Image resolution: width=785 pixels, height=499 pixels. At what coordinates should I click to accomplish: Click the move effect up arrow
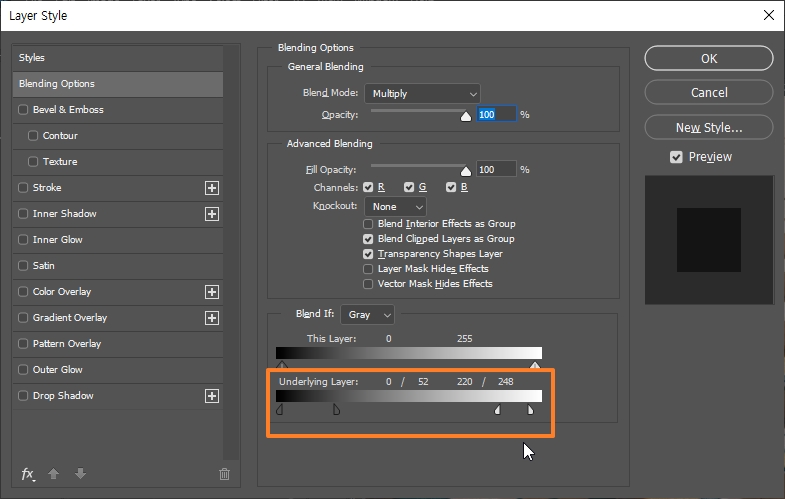tap(54, 473)
